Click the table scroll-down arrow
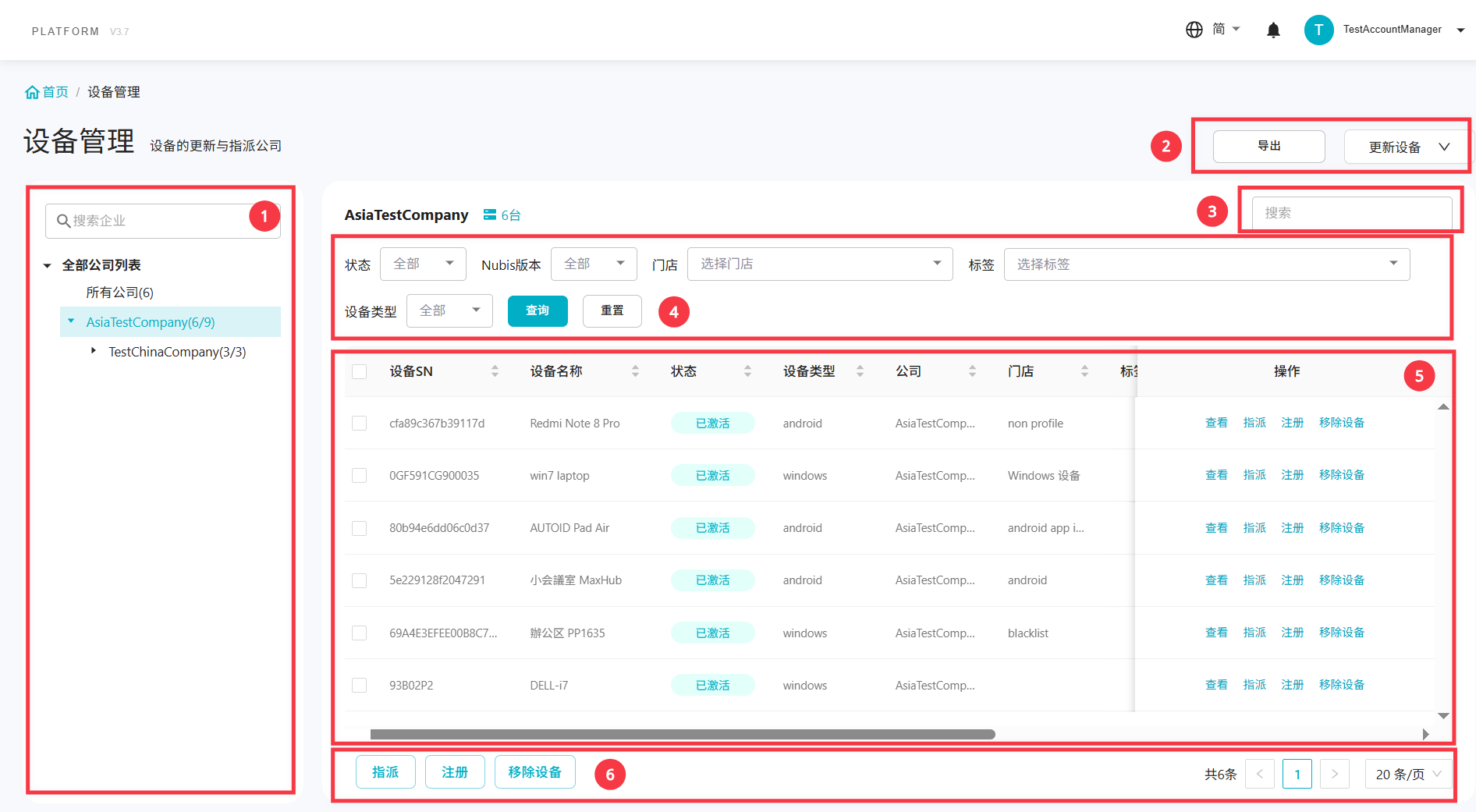 pyautogui.click(x=1443, y=715)
